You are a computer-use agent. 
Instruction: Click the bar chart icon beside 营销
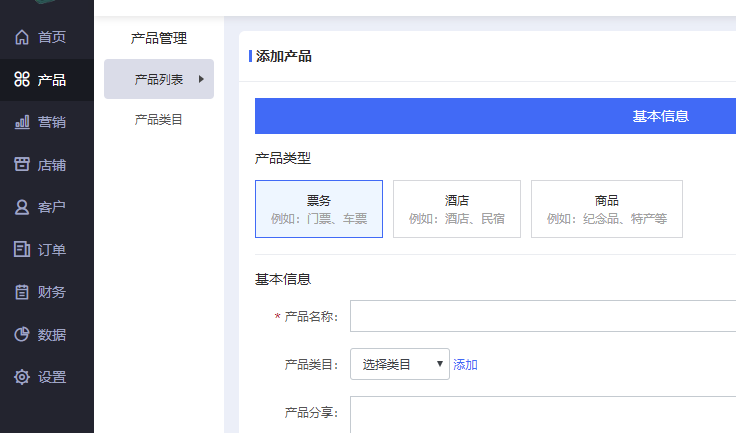[22, 122]
